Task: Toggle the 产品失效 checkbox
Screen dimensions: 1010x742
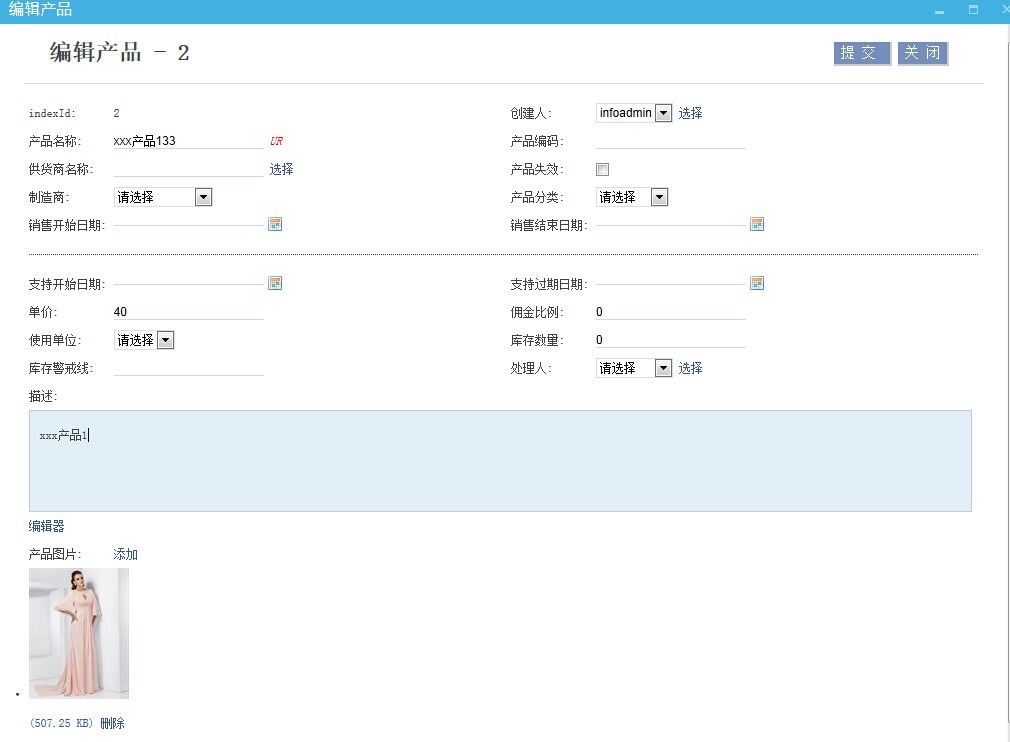Action: (x=602, y=169)
